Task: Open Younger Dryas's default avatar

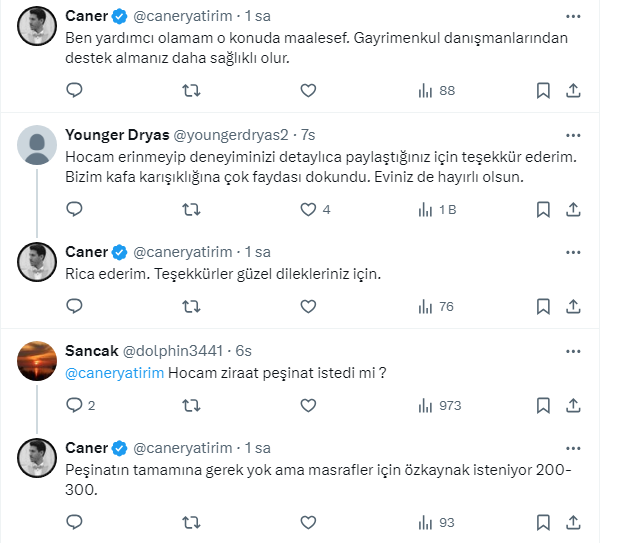Action: tap(38, 146)
